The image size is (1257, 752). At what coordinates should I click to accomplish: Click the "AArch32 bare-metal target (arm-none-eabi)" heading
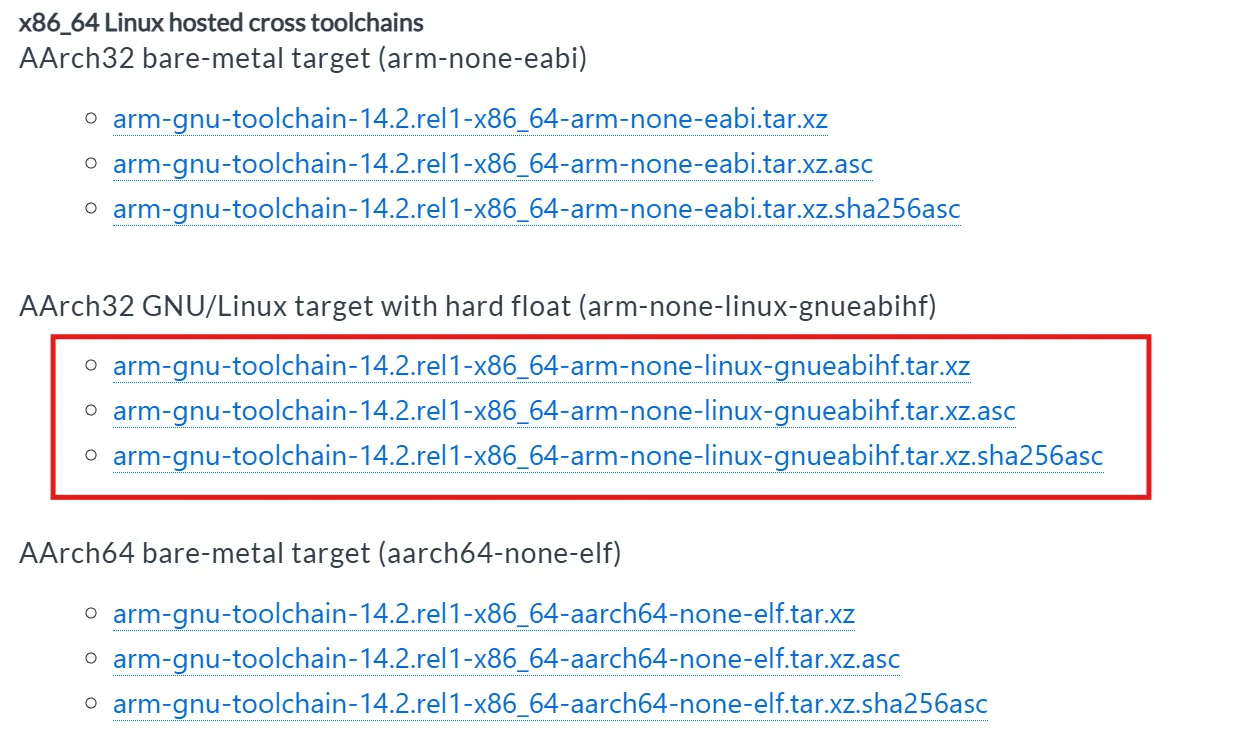303,58
